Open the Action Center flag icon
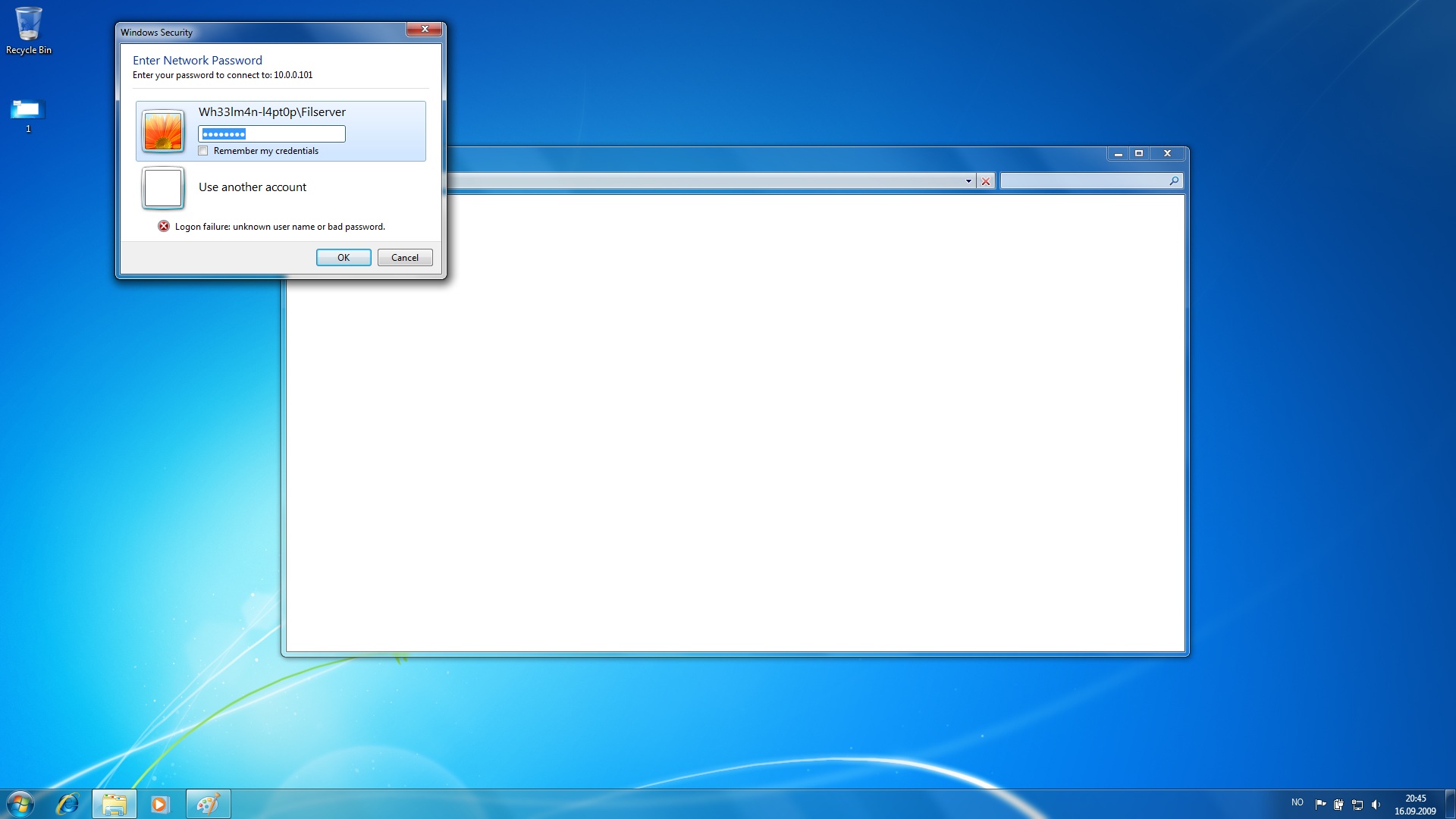 click(x=1320, y=805)
